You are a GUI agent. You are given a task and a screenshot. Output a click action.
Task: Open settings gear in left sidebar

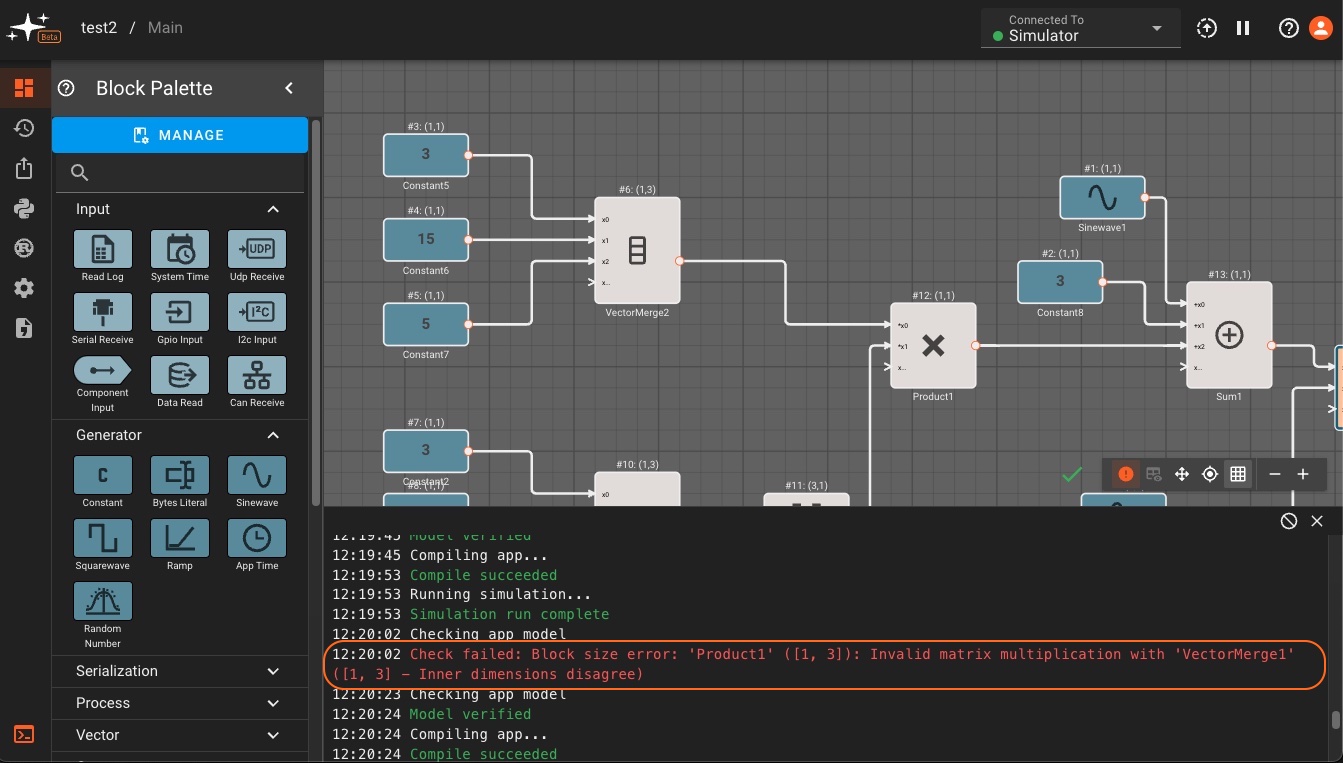24,288
